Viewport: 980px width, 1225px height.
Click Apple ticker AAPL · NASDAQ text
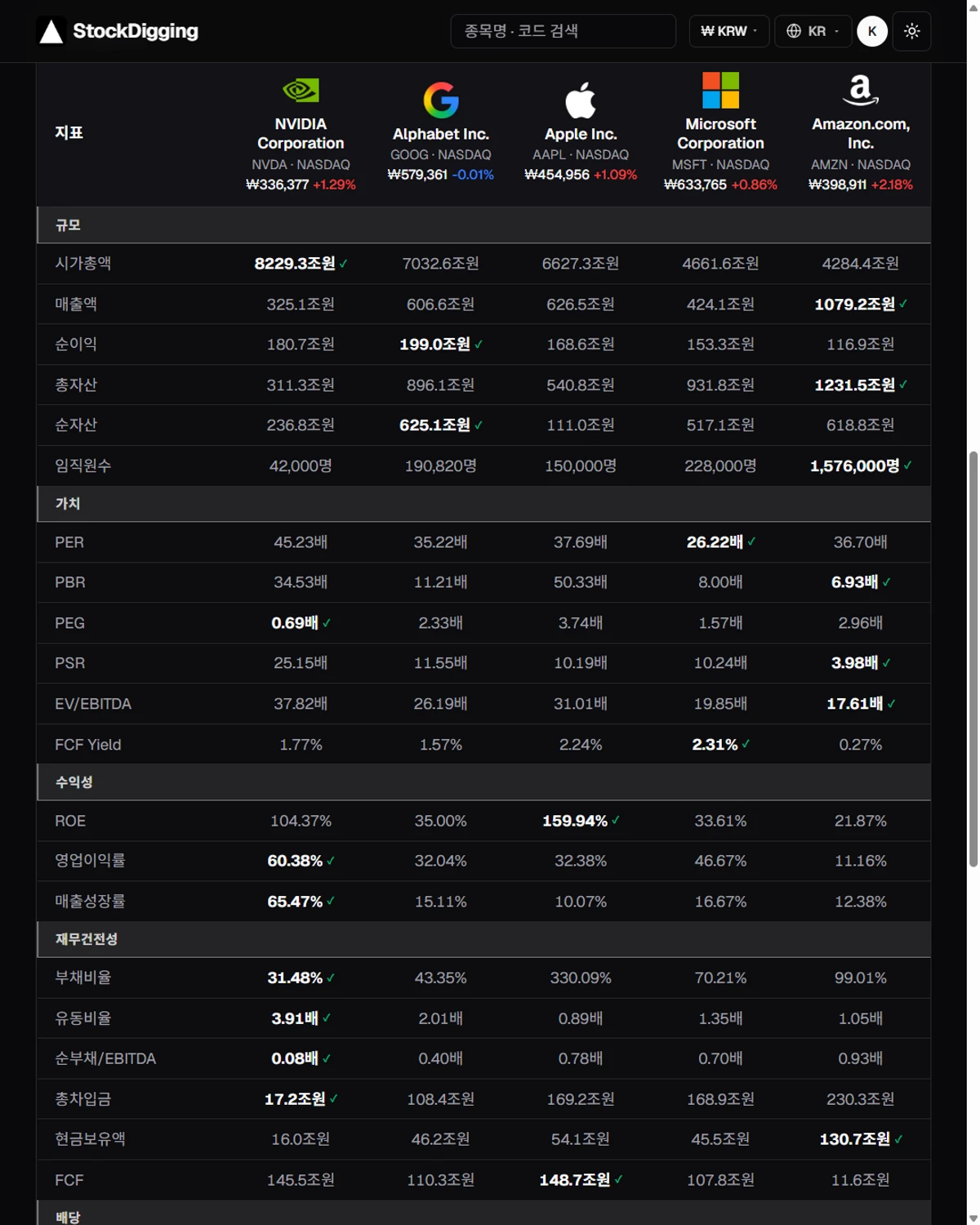(x=581, y=154)
